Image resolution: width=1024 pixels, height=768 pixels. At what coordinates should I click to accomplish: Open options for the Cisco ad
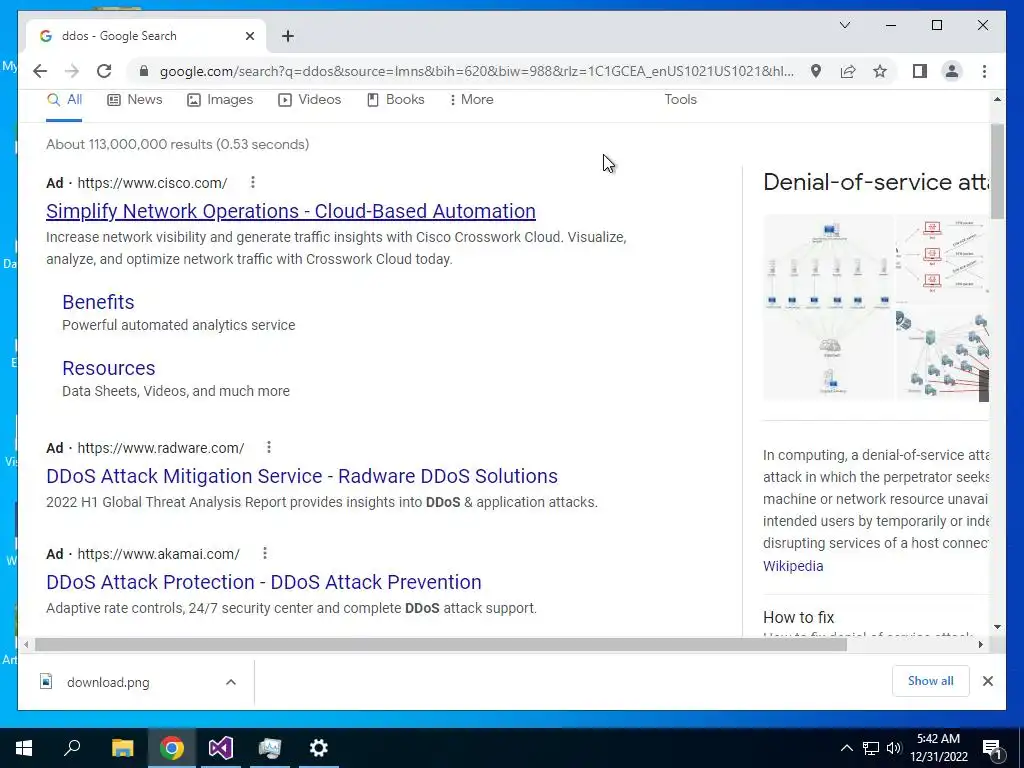253,182
